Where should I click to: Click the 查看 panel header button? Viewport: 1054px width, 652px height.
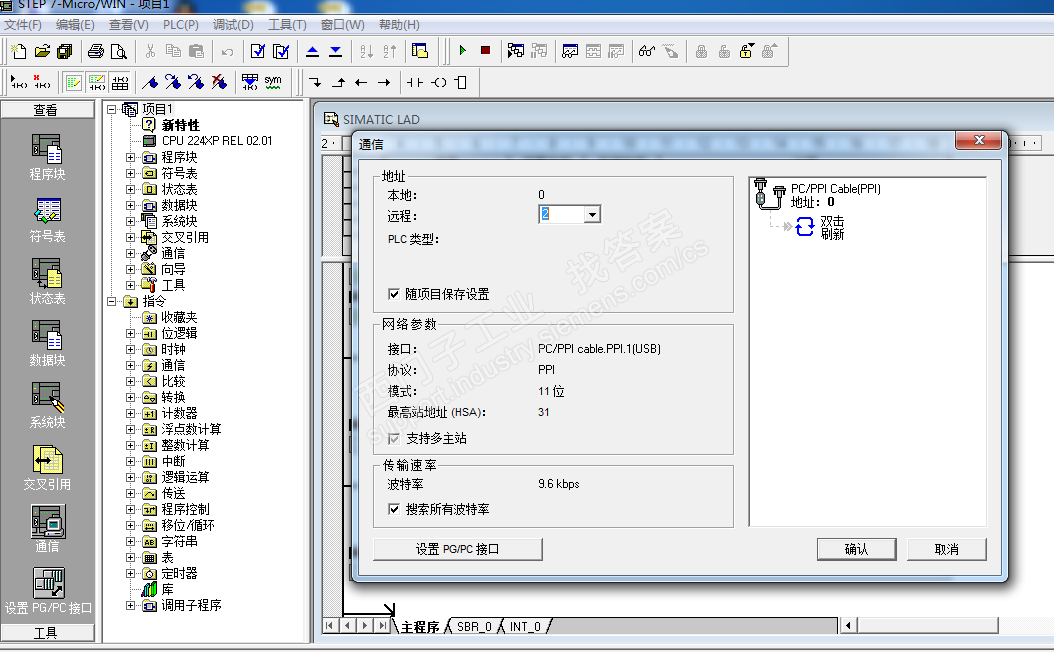pyautogui.click(x=47, y=110)
